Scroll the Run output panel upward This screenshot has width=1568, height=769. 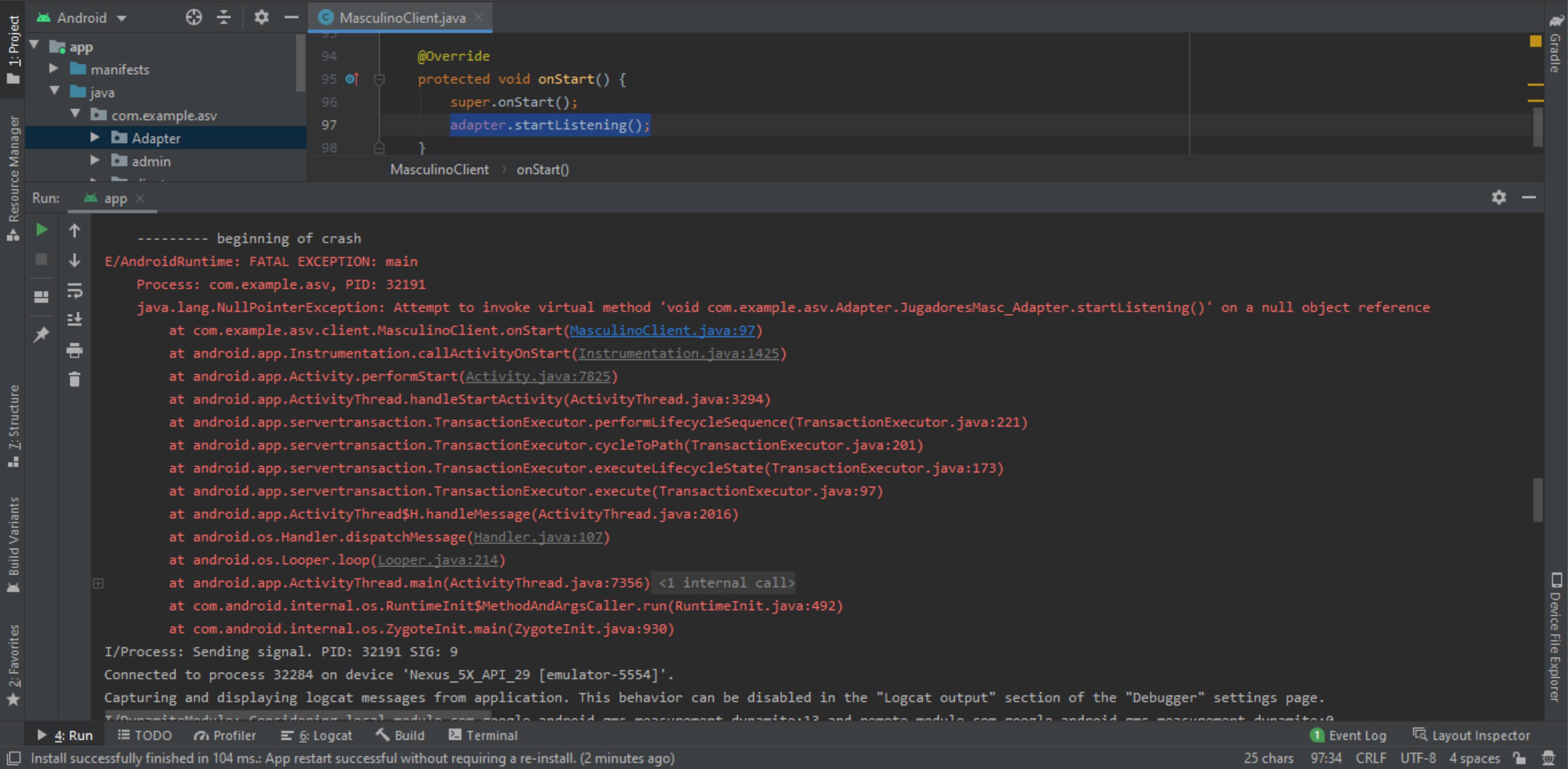tap(76, 232)
